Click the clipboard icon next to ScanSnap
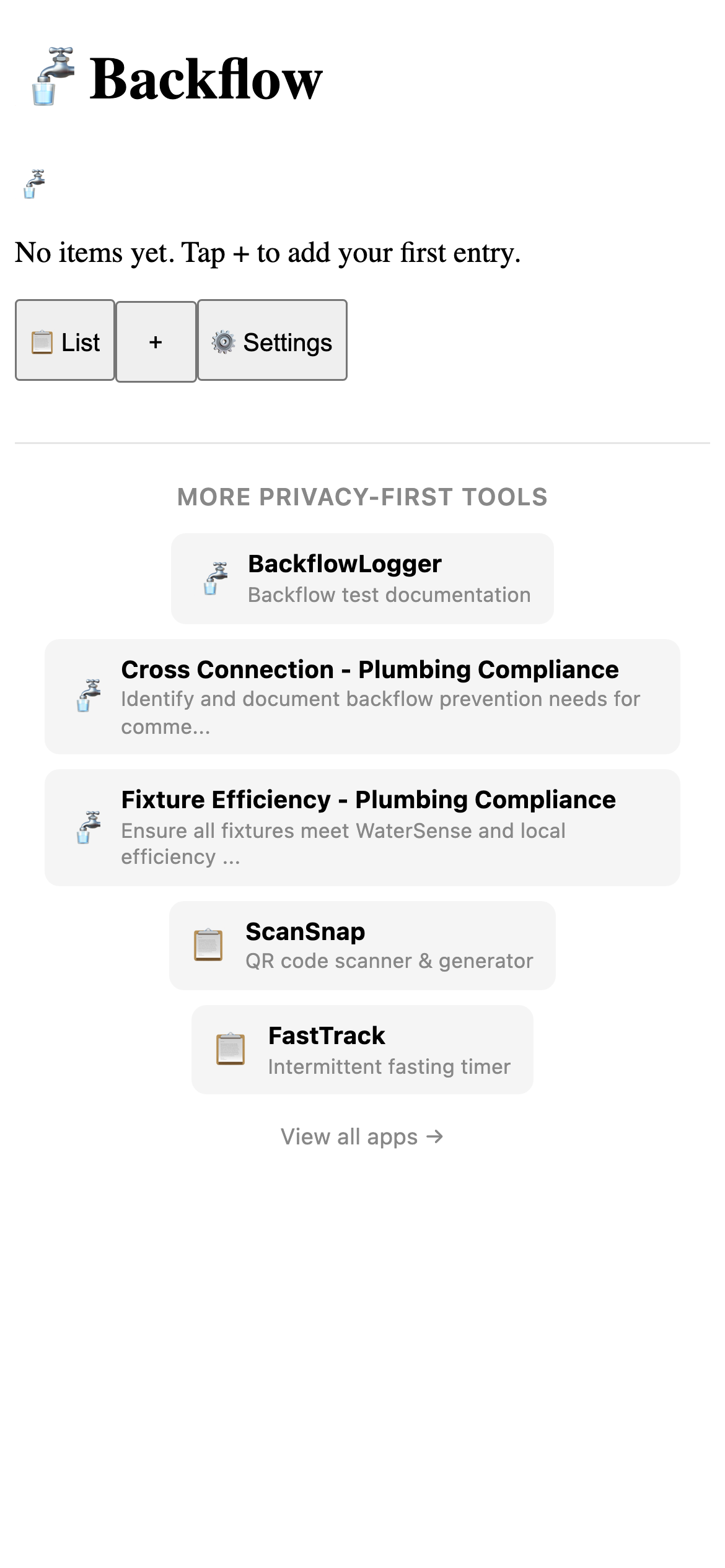 pyautogui.click(x=208, y=945)
